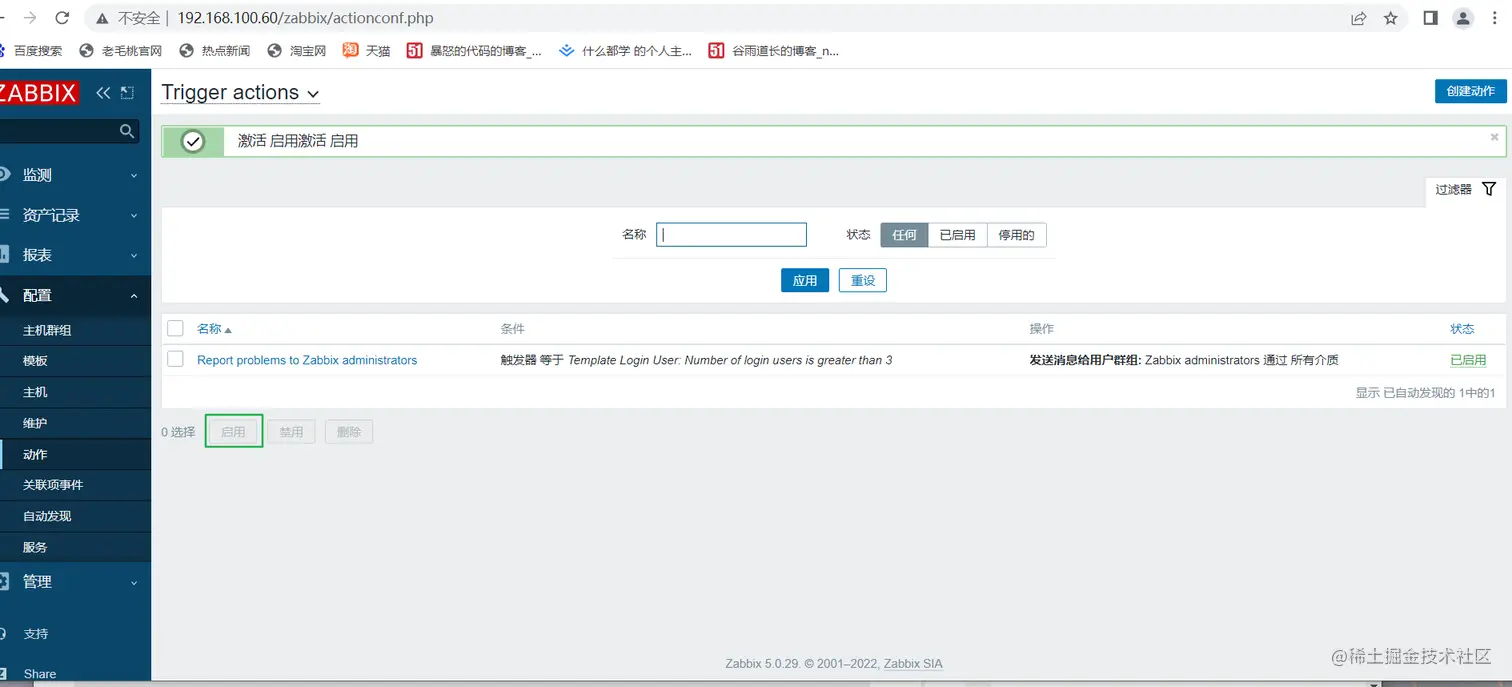The image size is (1512, 687).
Task: Click the filter funnel icon
Action: pos(1489,189)
